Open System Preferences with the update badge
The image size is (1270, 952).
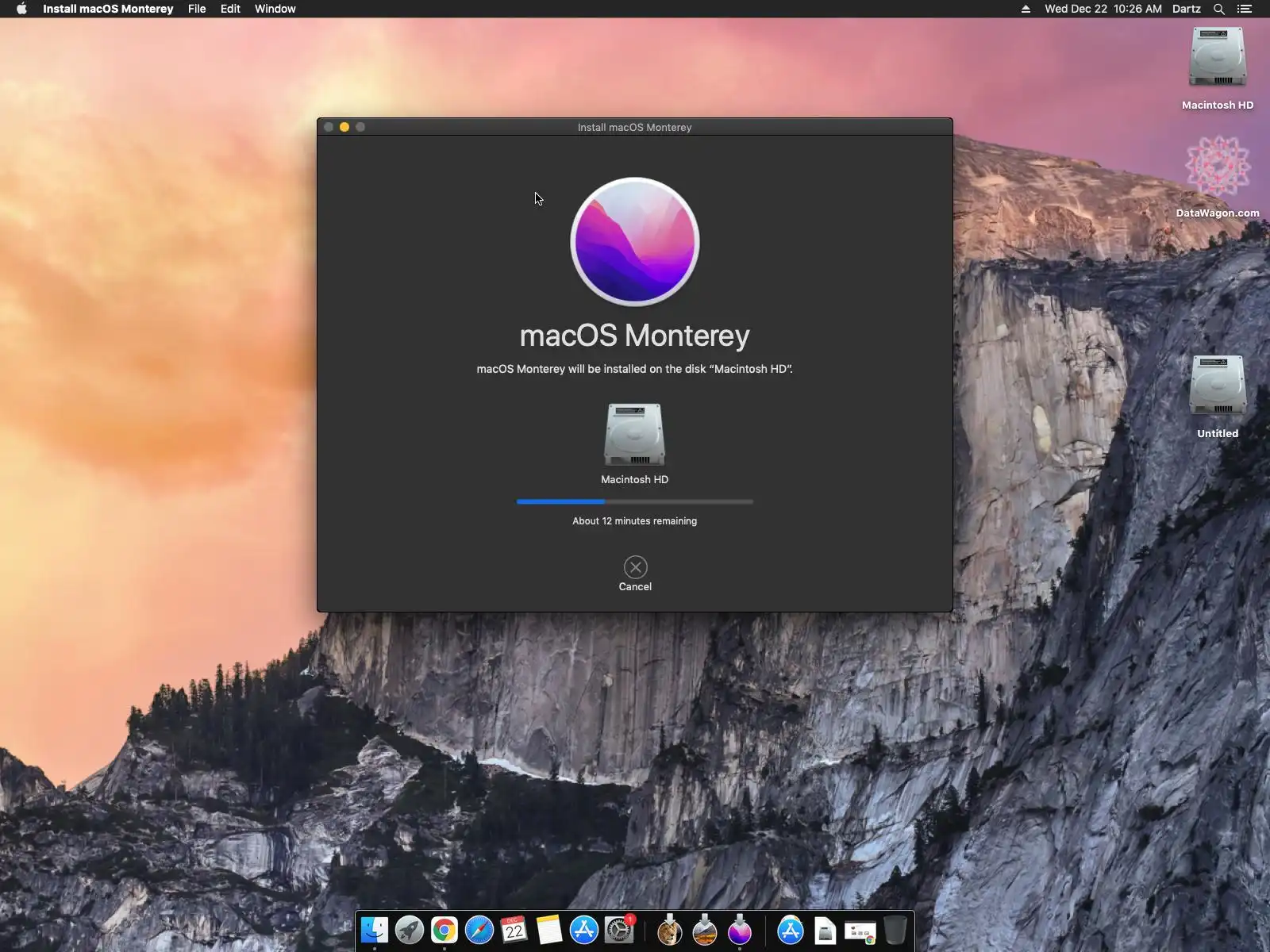619,930
